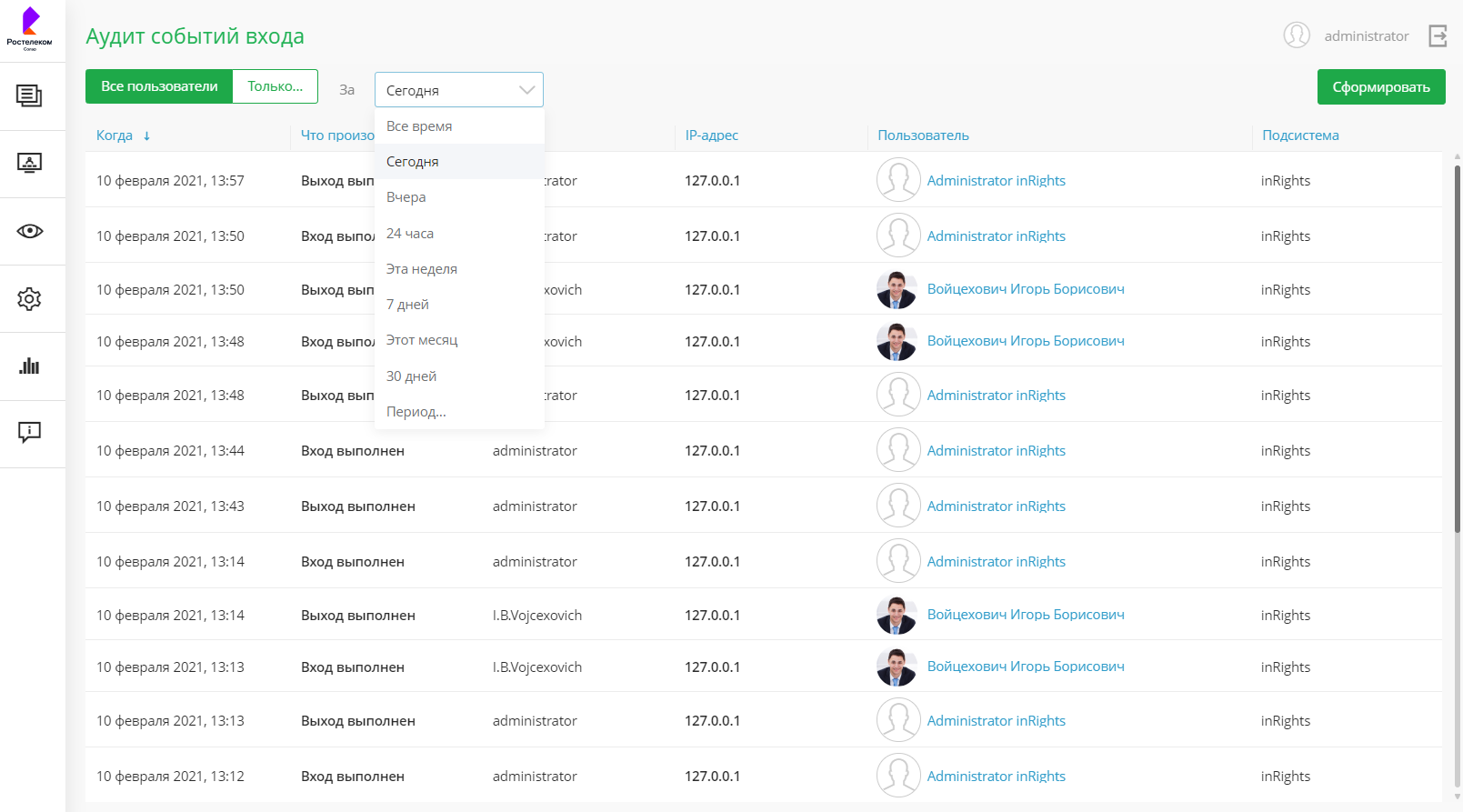Choose Сегодня in the dropdown list
1463x812 pixels.
click(459, 162)
